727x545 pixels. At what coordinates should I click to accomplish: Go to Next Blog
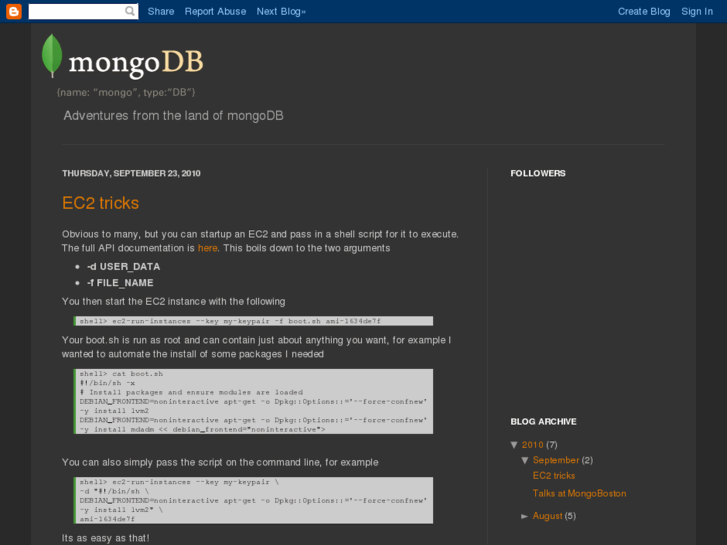tap(281, 12)
